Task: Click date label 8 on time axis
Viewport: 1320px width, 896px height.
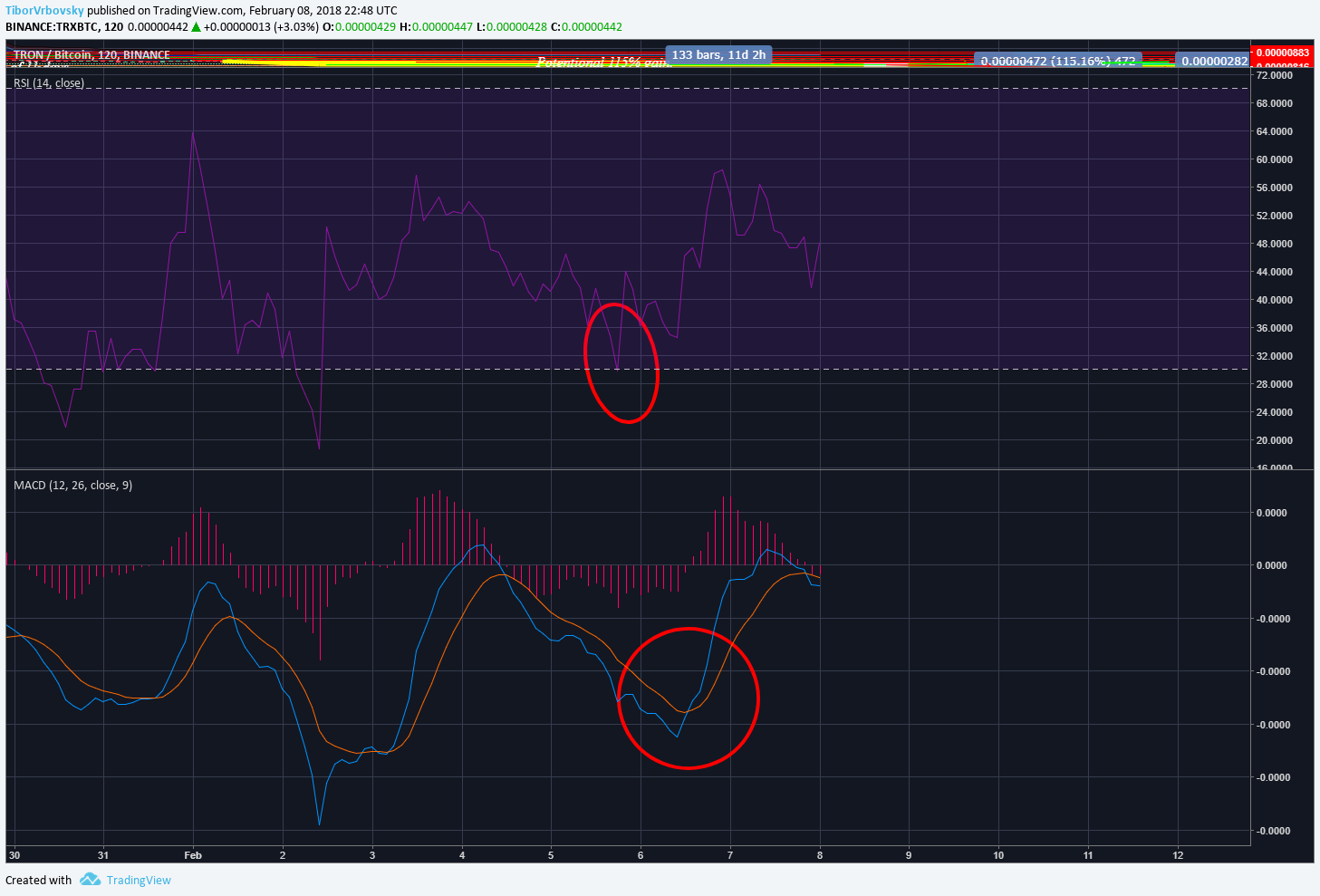Action: 820,855
